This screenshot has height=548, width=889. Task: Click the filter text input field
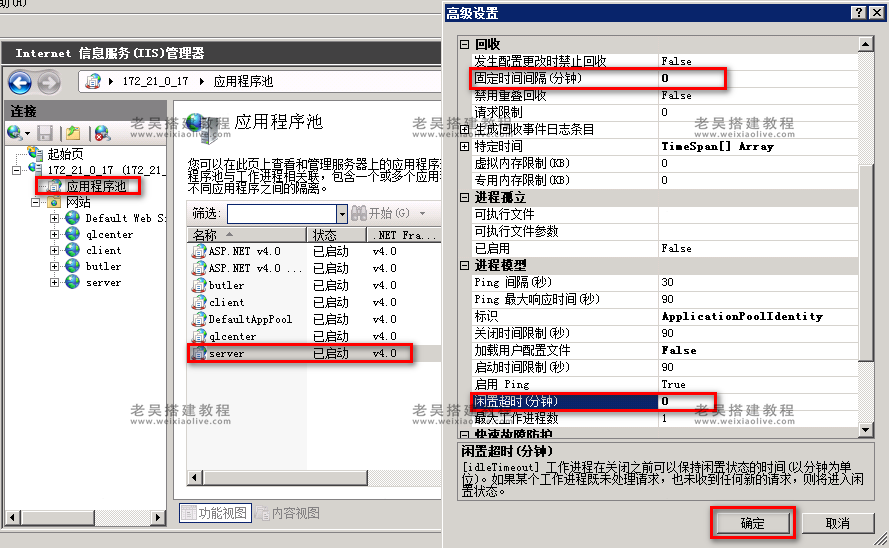(282, 214)
